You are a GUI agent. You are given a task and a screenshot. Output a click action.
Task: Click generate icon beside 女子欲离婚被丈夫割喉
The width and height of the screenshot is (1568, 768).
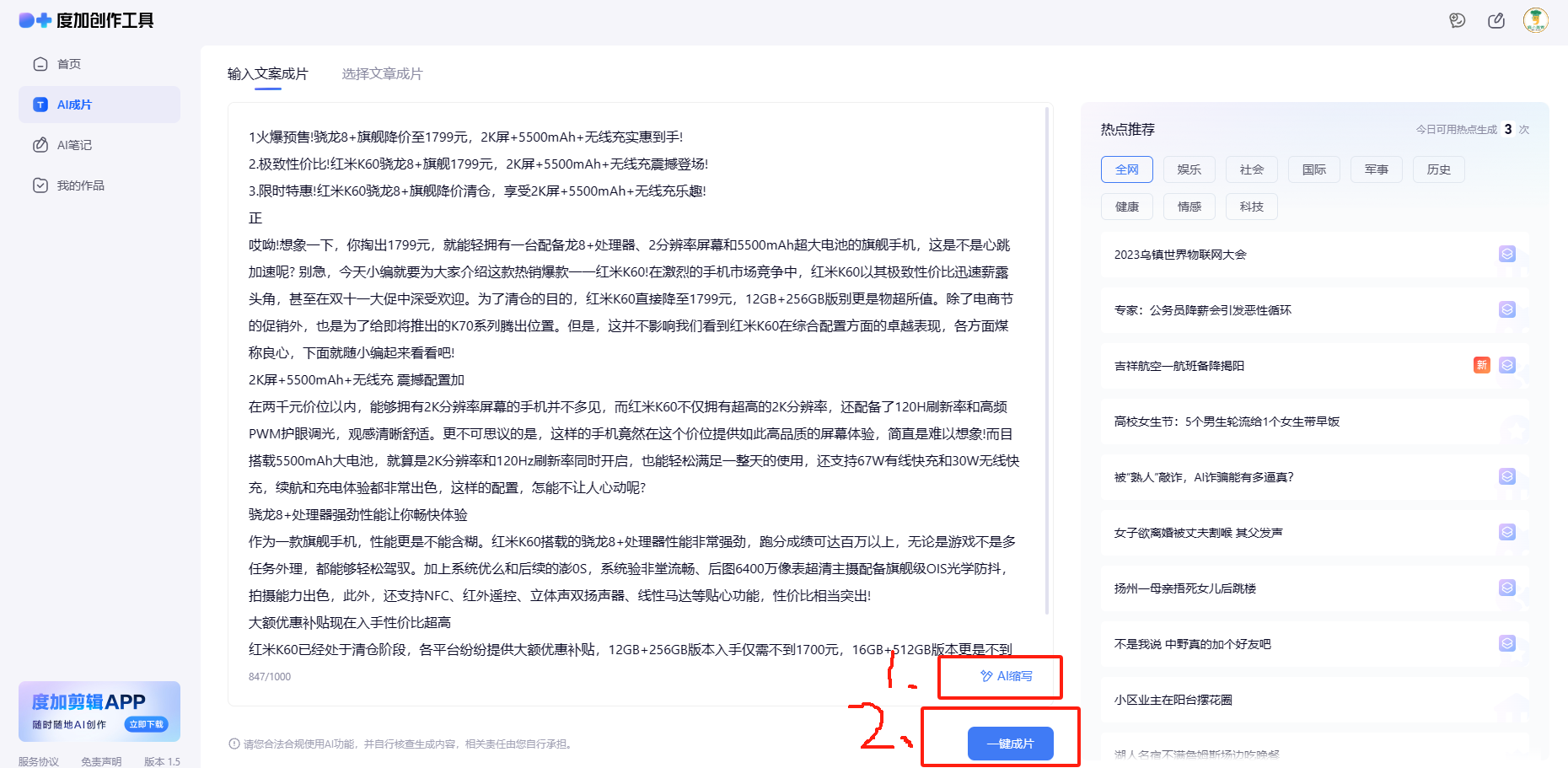point(1508,532)
